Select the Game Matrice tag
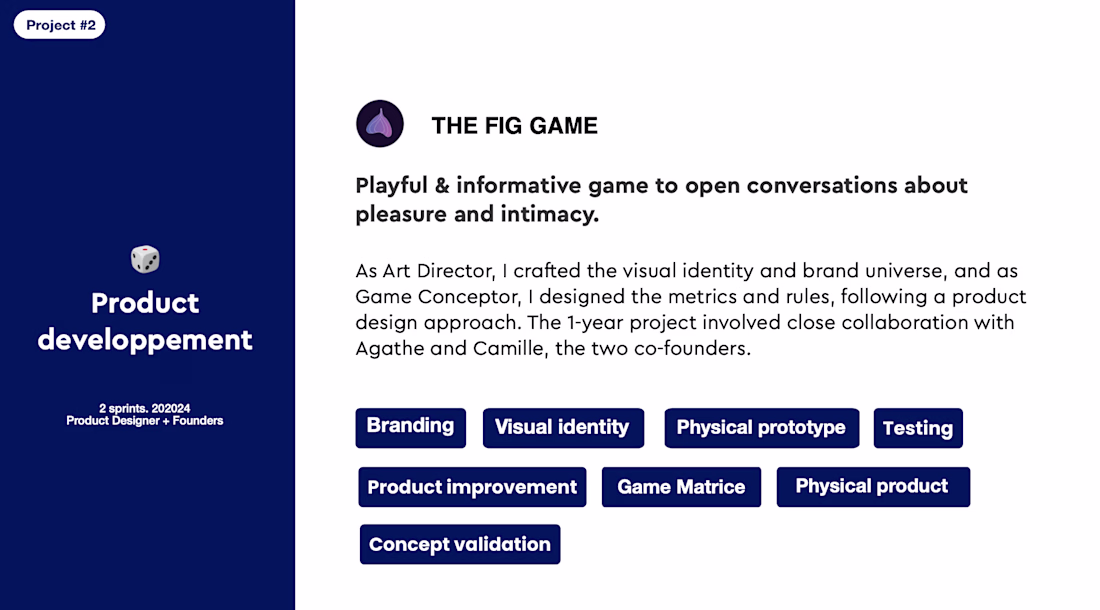This screenshot has width=1100, height=610. (x=681, y=487)
